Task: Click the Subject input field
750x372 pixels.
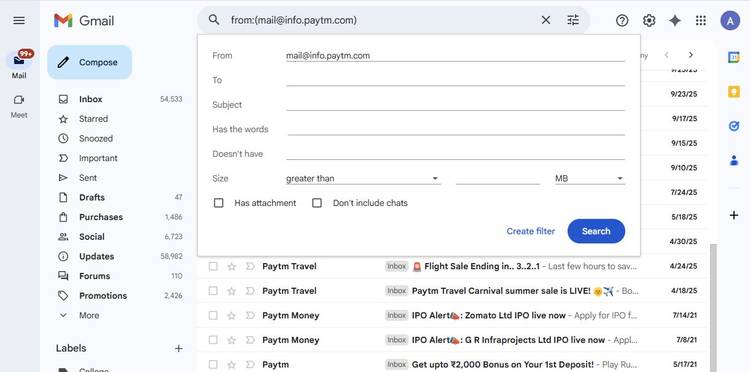Action: (455, 105)
